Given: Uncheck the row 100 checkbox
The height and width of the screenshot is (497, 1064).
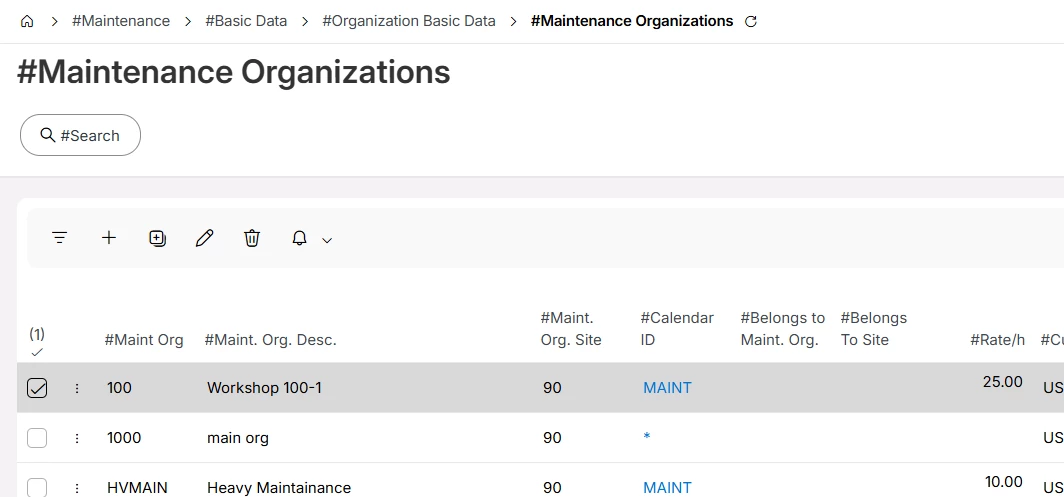Looking at the screenshot, I should (37, 388).
